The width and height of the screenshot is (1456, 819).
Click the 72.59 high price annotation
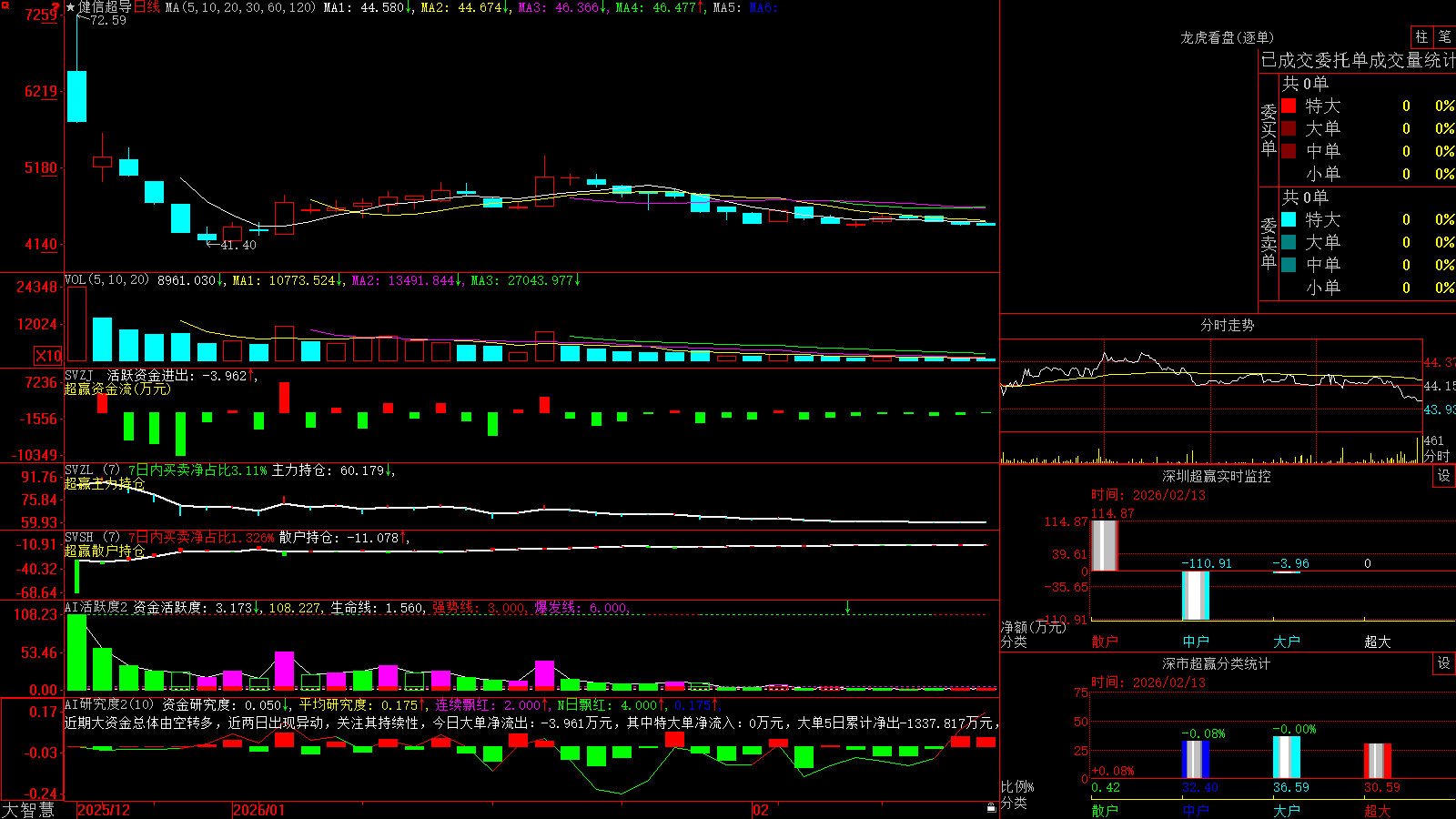[x=108, y=20]
